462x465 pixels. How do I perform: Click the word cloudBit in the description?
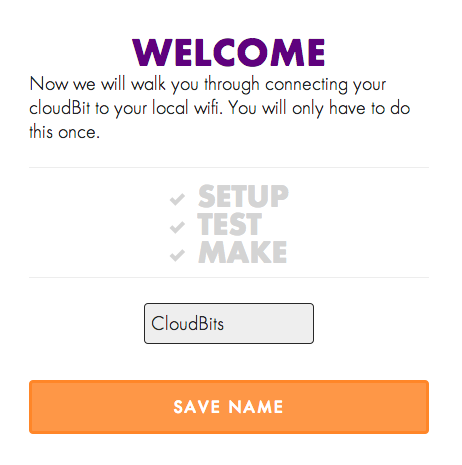pyautogui.click(x=60, y=108)
